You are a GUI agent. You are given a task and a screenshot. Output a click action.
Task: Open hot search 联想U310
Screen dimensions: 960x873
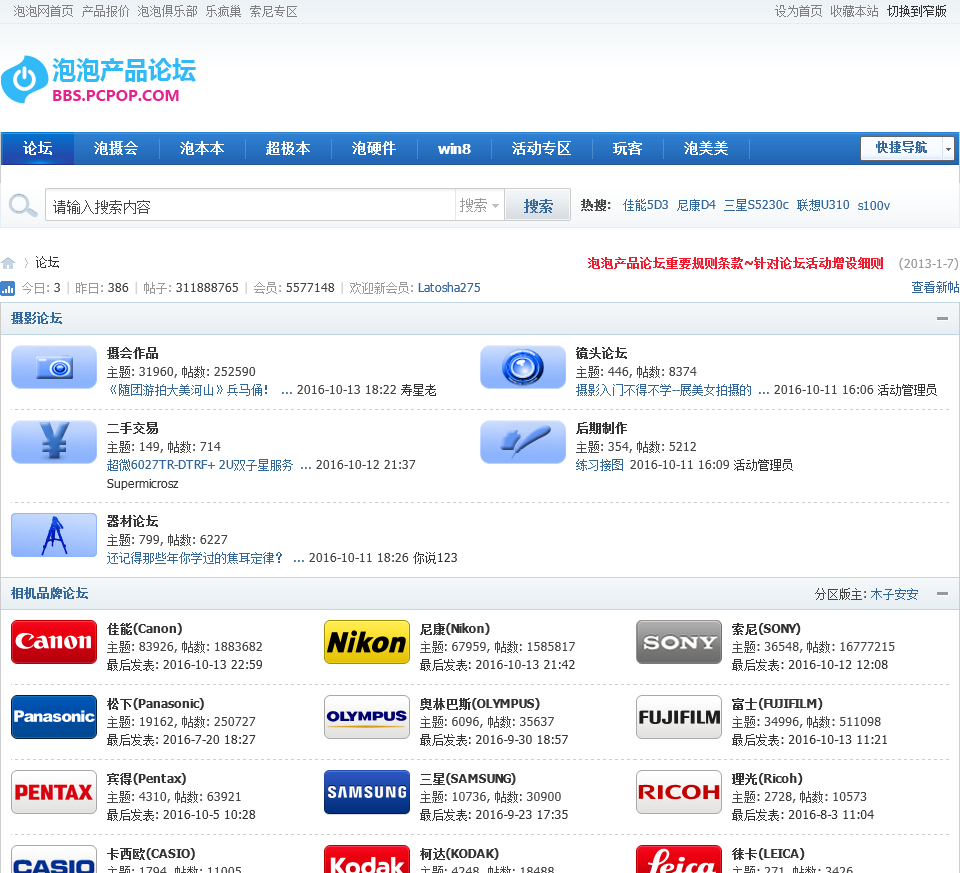[823, 205]
